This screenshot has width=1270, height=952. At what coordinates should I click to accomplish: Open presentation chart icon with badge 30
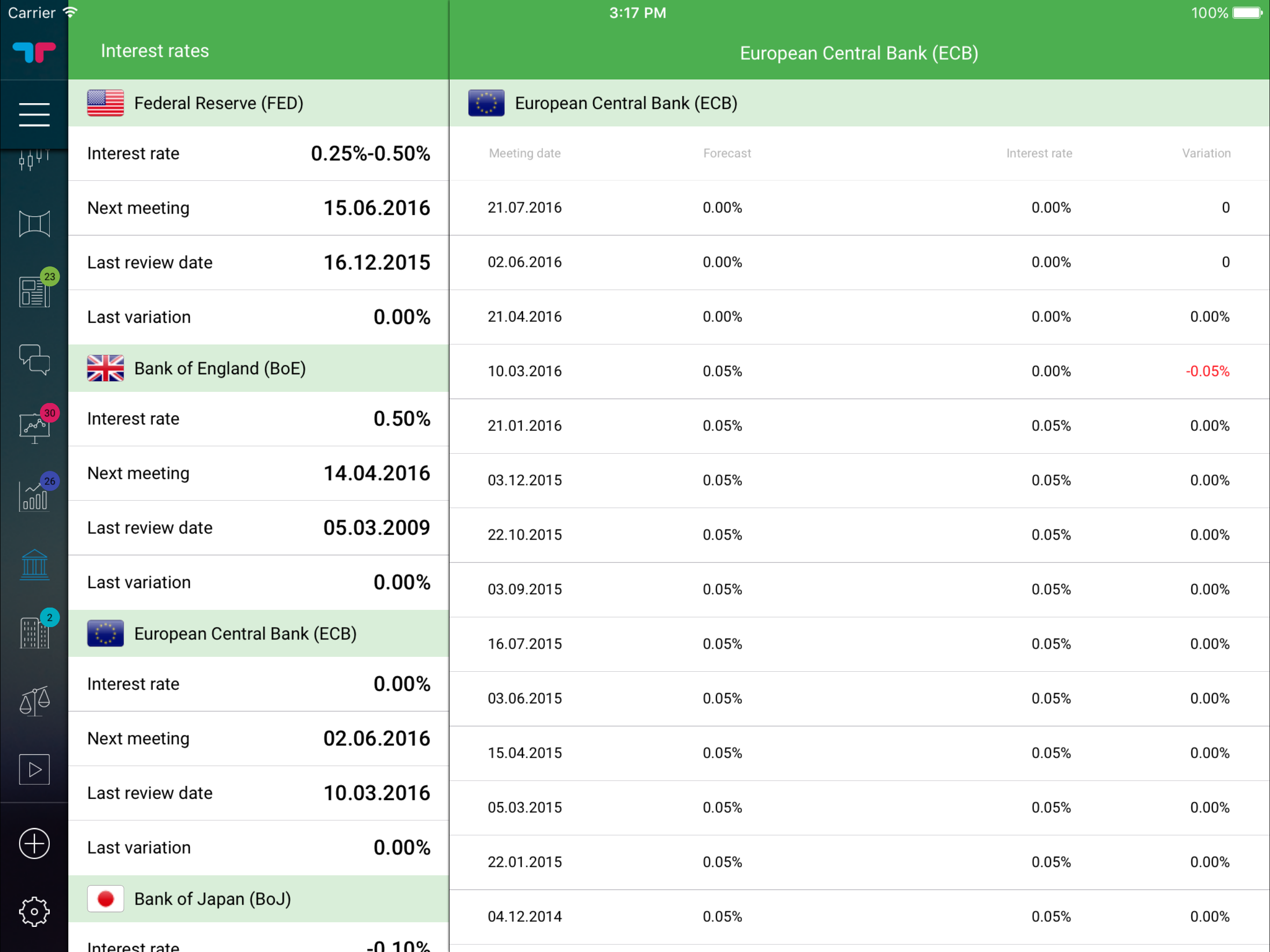click(x=34, y=428)
